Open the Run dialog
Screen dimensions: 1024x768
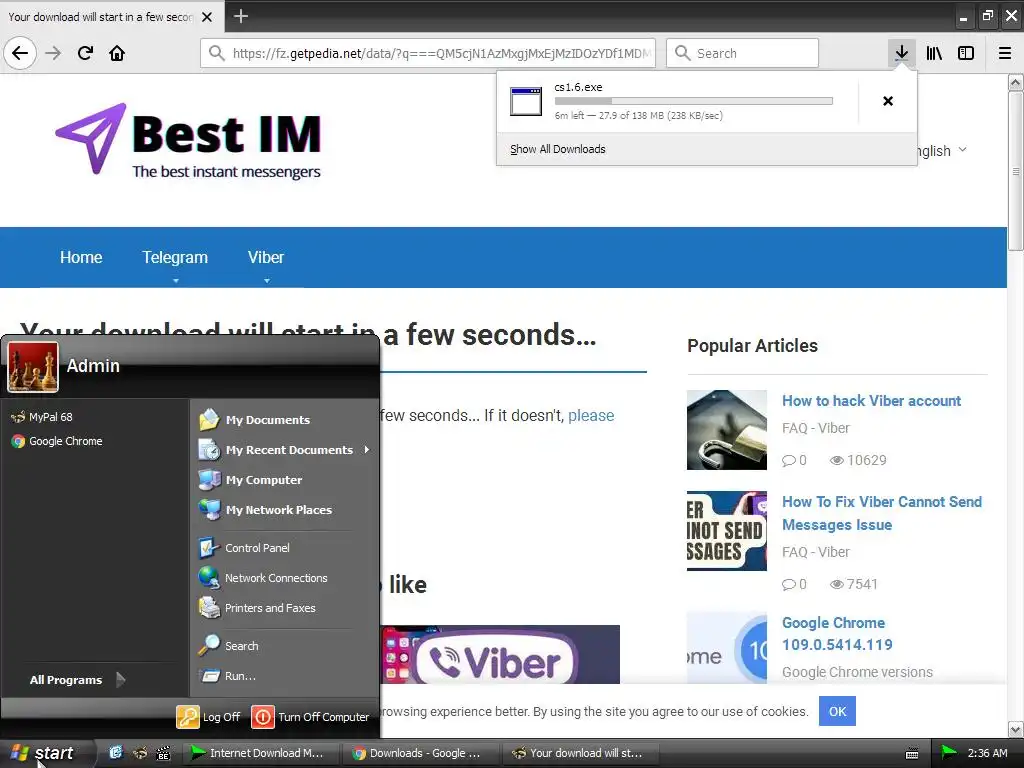[227, 675]
